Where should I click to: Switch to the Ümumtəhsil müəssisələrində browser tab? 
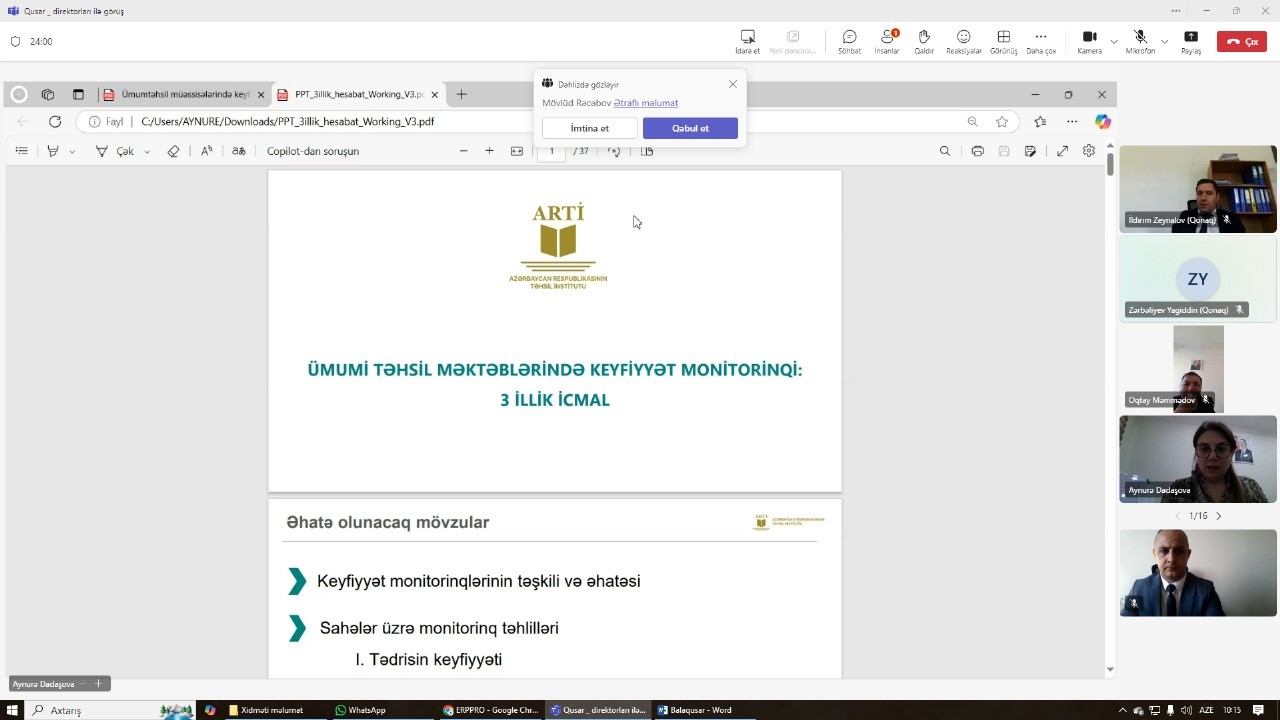tap(184, 95)
